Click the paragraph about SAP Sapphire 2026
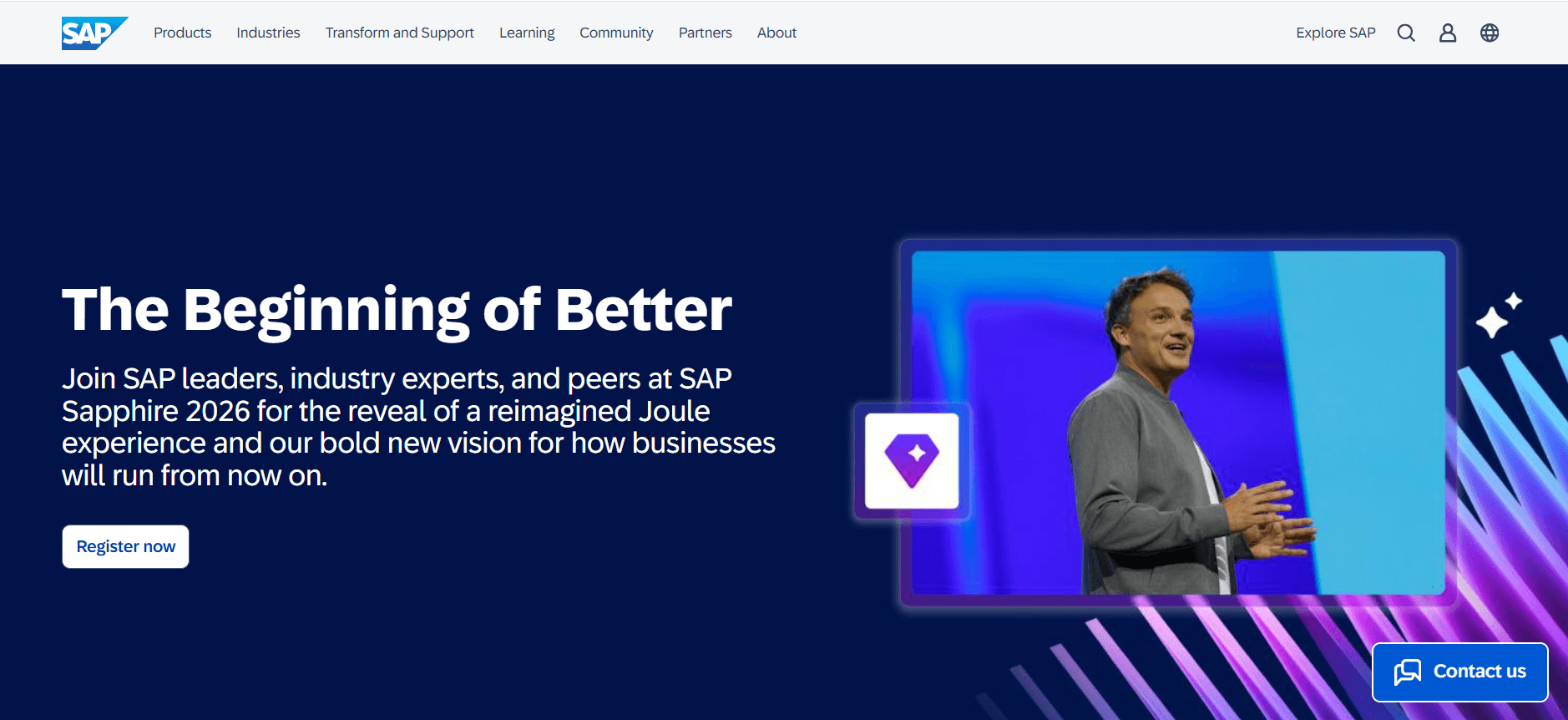This screenshot has width=1568, height=720. tap(418, 427)
